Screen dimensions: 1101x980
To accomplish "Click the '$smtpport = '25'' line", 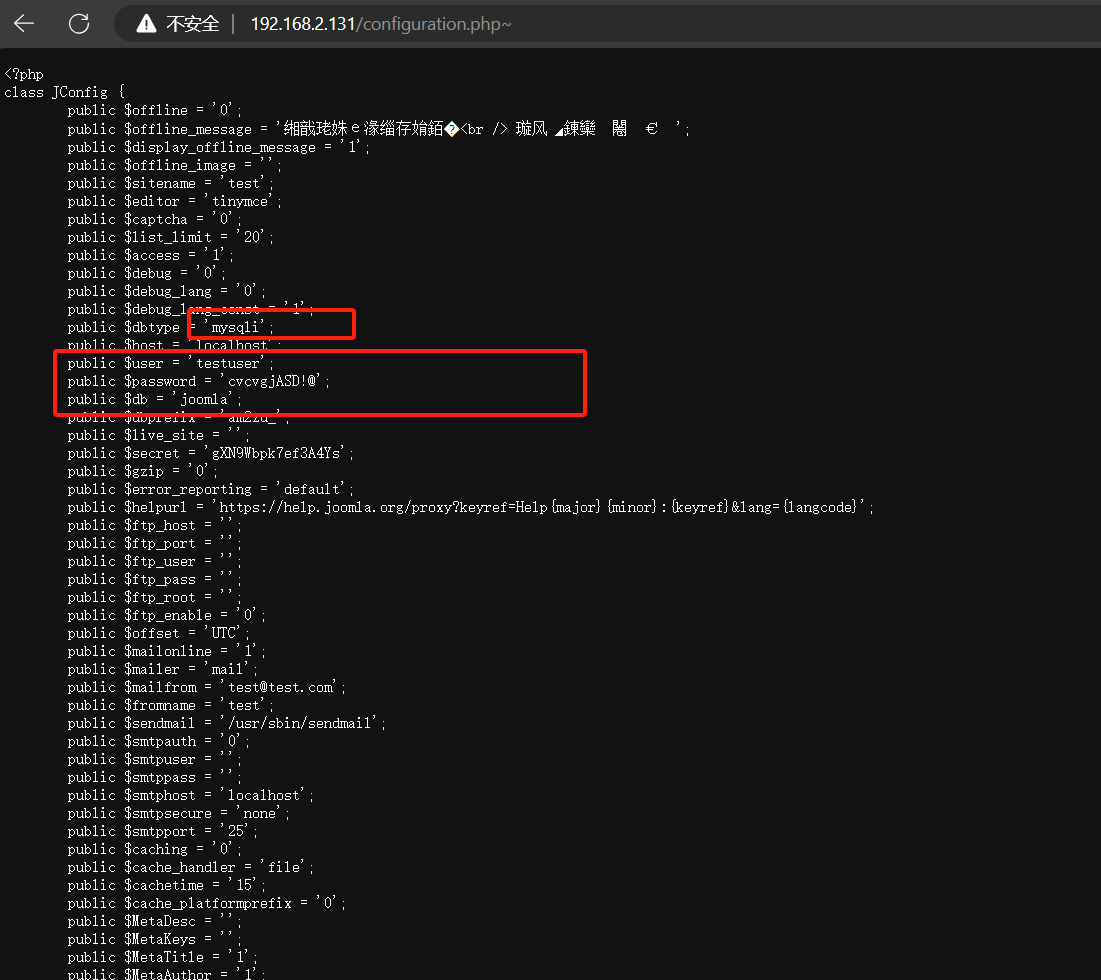I will 163,831.
